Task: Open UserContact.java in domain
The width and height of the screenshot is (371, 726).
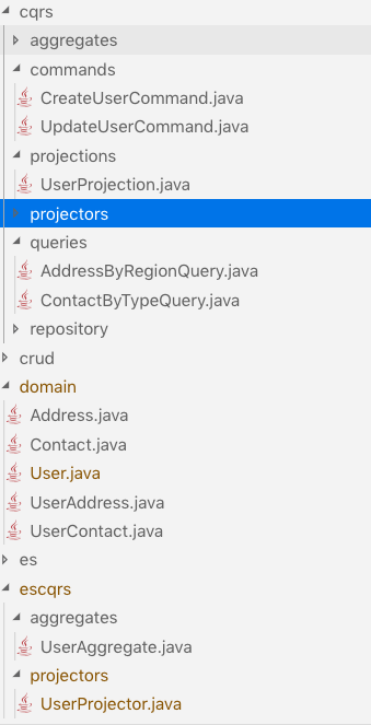Action: (96, 531)
